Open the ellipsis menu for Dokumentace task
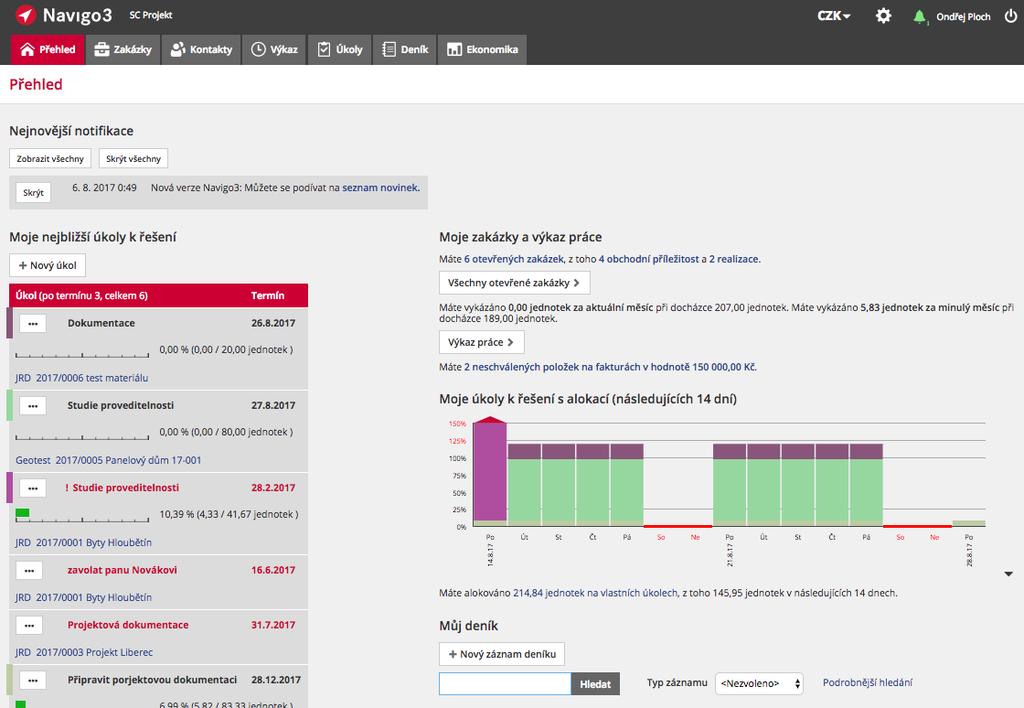The width and height of the screenshot is (1024, 708). click(33, 323)
